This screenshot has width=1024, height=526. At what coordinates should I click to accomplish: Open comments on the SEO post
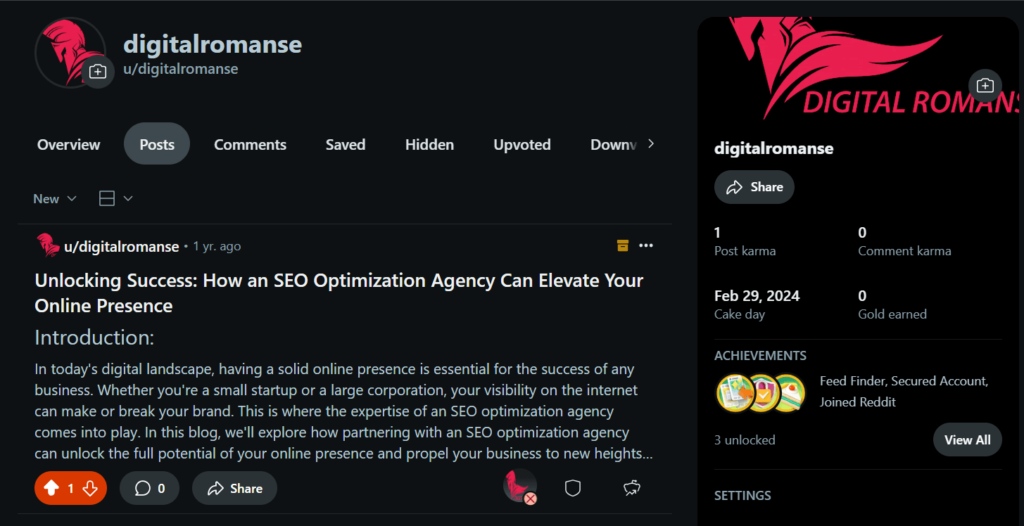pos(150,488)
